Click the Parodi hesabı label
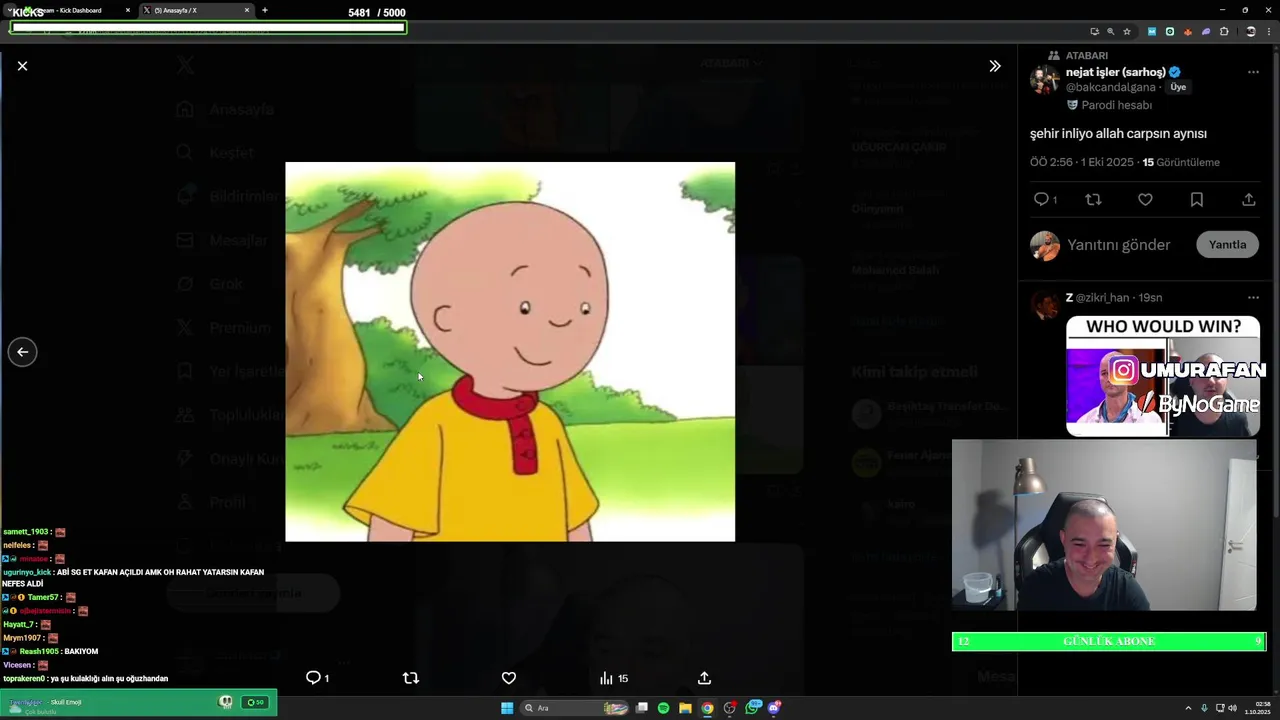The height and width of the screenshot is (720, 1280). click(1116, 105)
